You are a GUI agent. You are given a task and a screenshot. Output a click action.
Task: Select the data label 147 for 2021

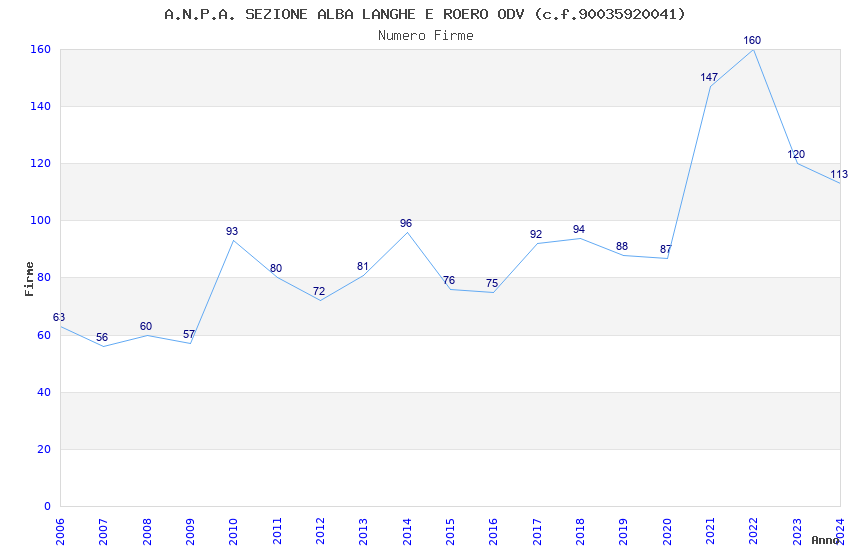709,77
